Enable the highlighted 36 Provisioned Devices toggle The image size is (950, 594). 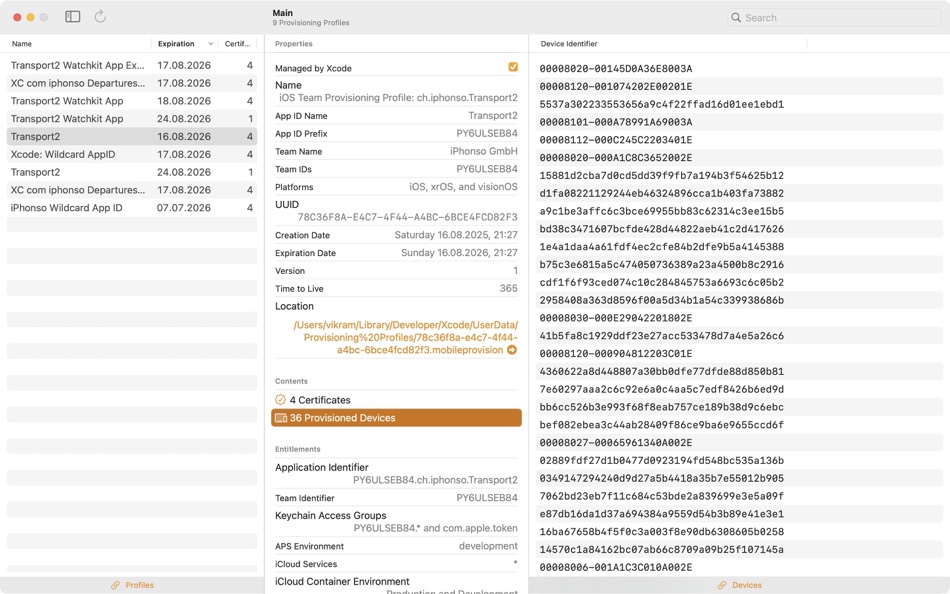click(396, 417)
